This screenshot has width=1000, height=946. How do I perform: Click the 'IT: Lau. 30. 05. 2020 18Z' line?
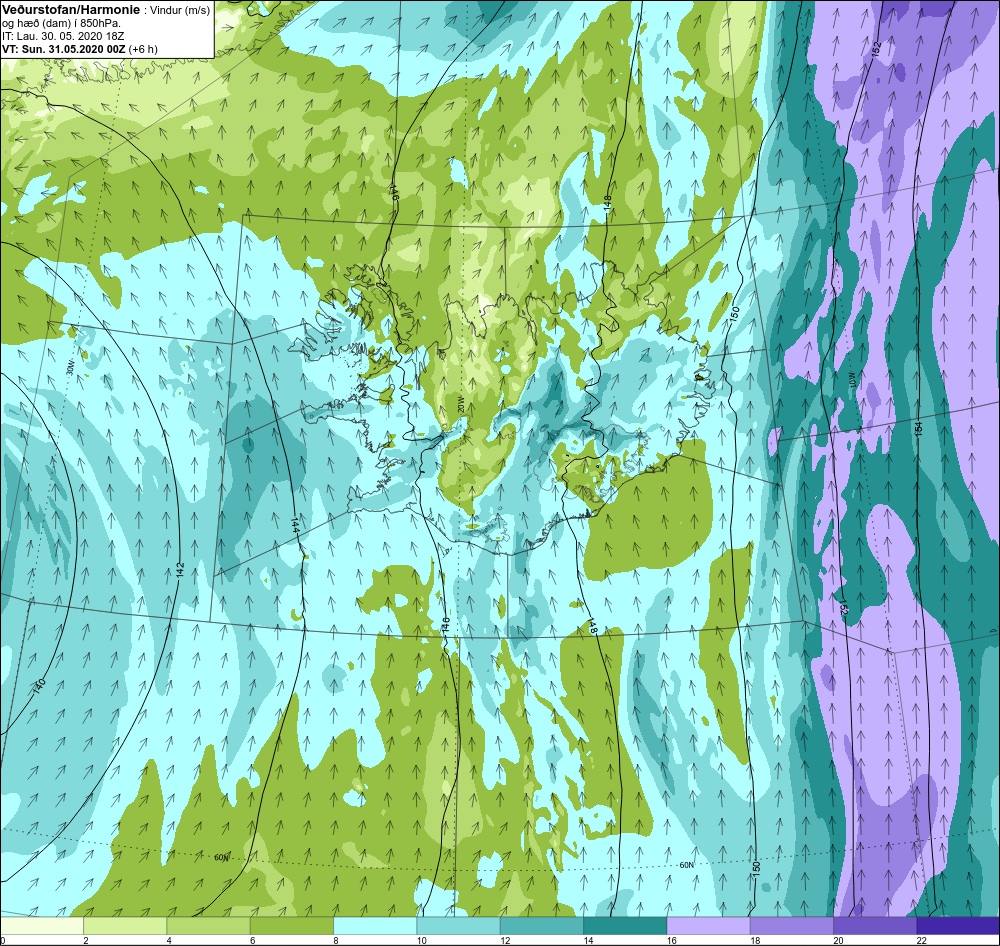[x=63, y=36]
